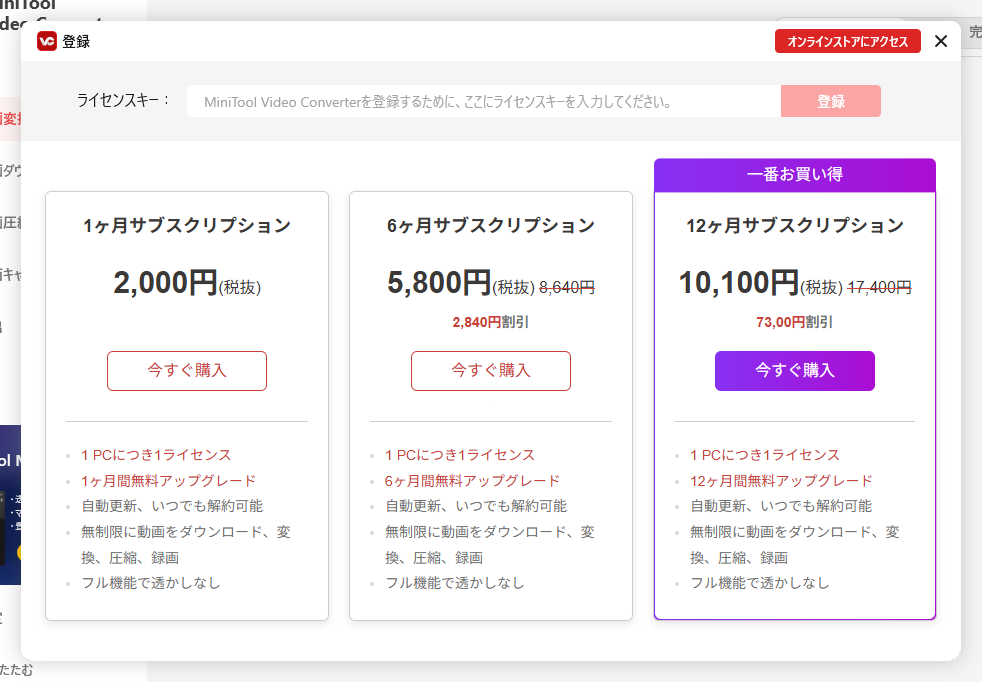982x682 pixels.
Task: Click the 5,800円 price
Action: tap(439, 282)
